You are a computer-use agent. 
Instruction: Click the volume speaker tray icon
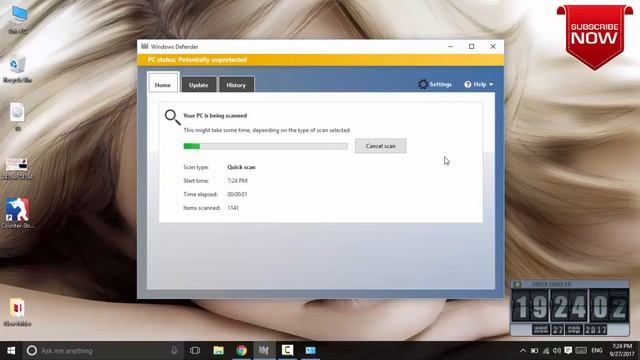click(x=557, y=350)
